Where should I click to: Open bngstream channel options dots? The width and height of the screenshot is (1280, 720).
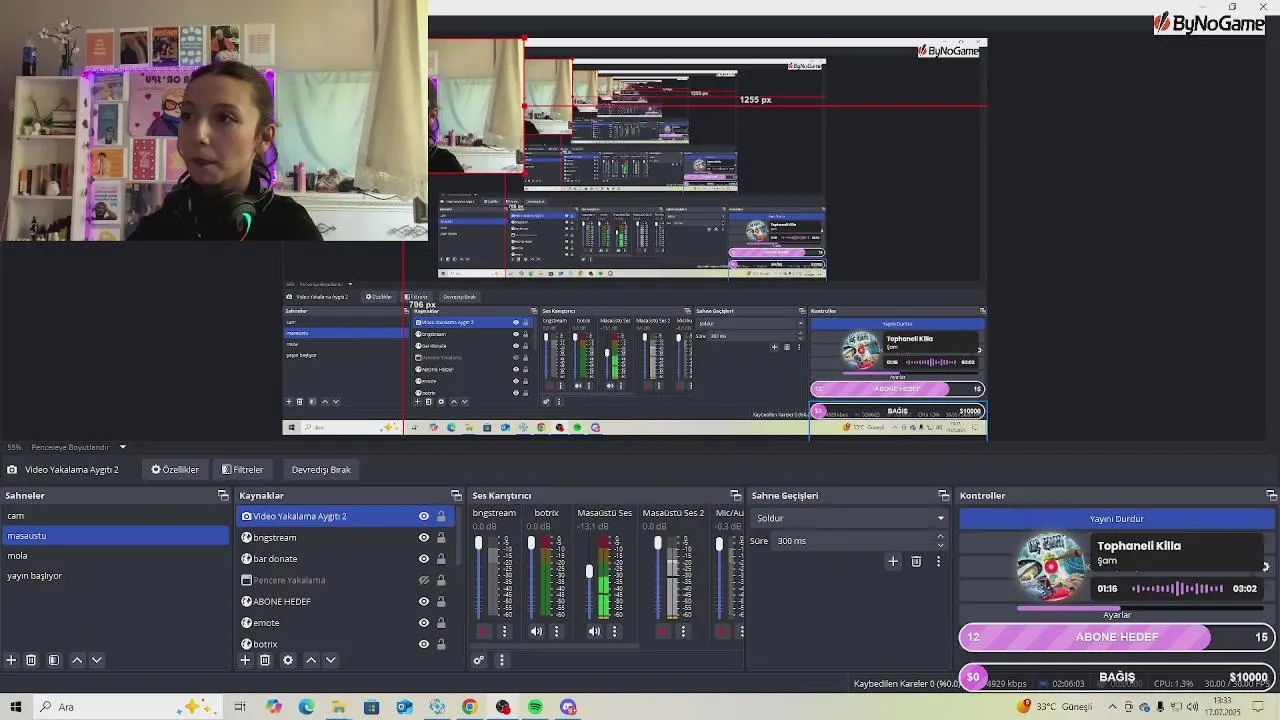pyautogui.click(x=504, y=631)
